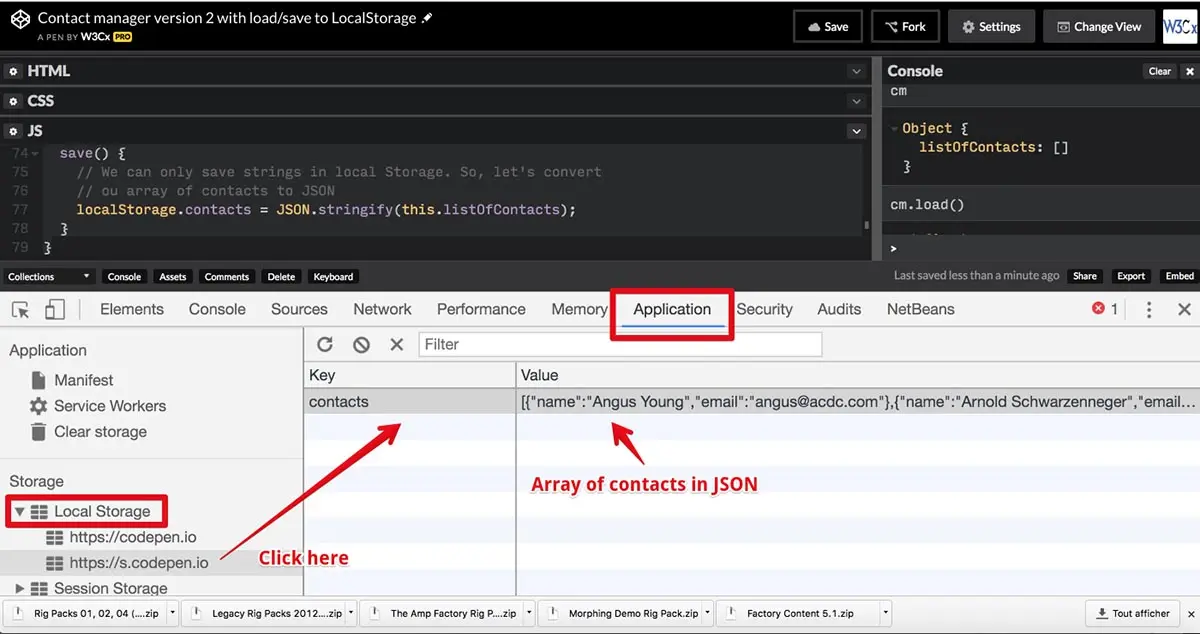This screenshot has height=634, width=1200.
Task: Switch to Performance tab
Action: click(x=481, y=310)
